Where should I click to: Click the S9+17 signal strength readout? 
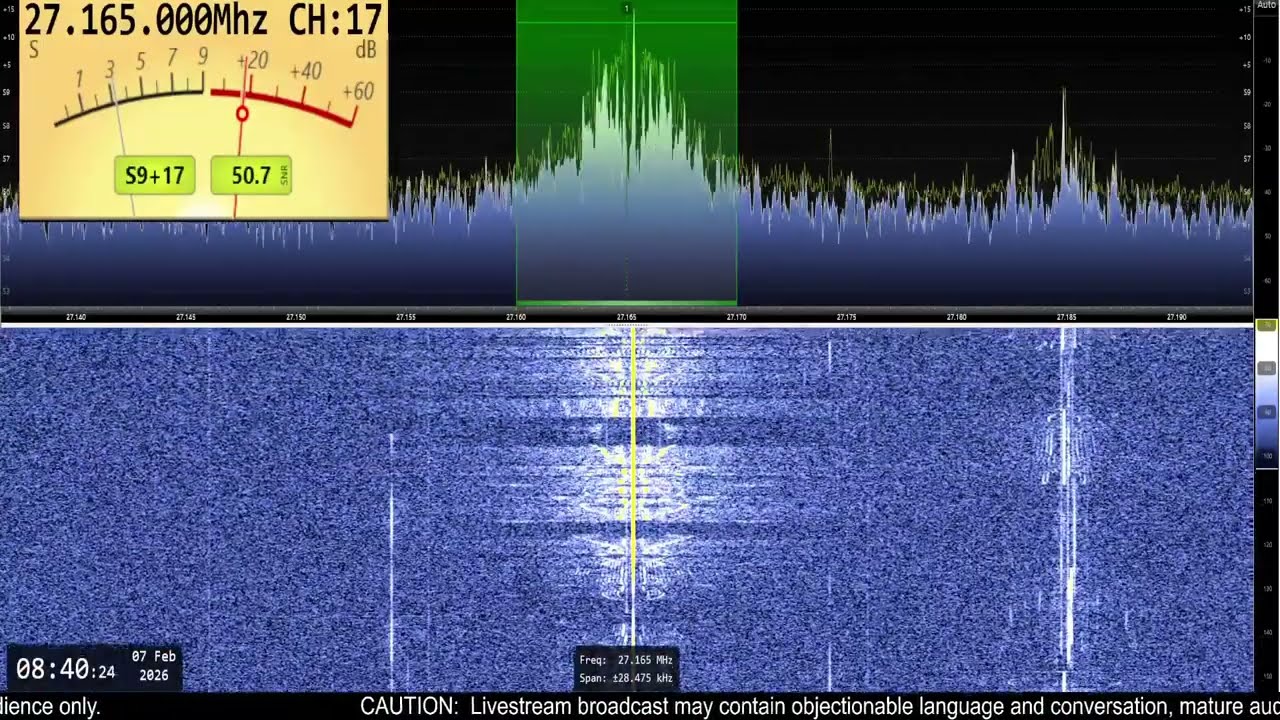pyautogui.click(x=154, y=176)
